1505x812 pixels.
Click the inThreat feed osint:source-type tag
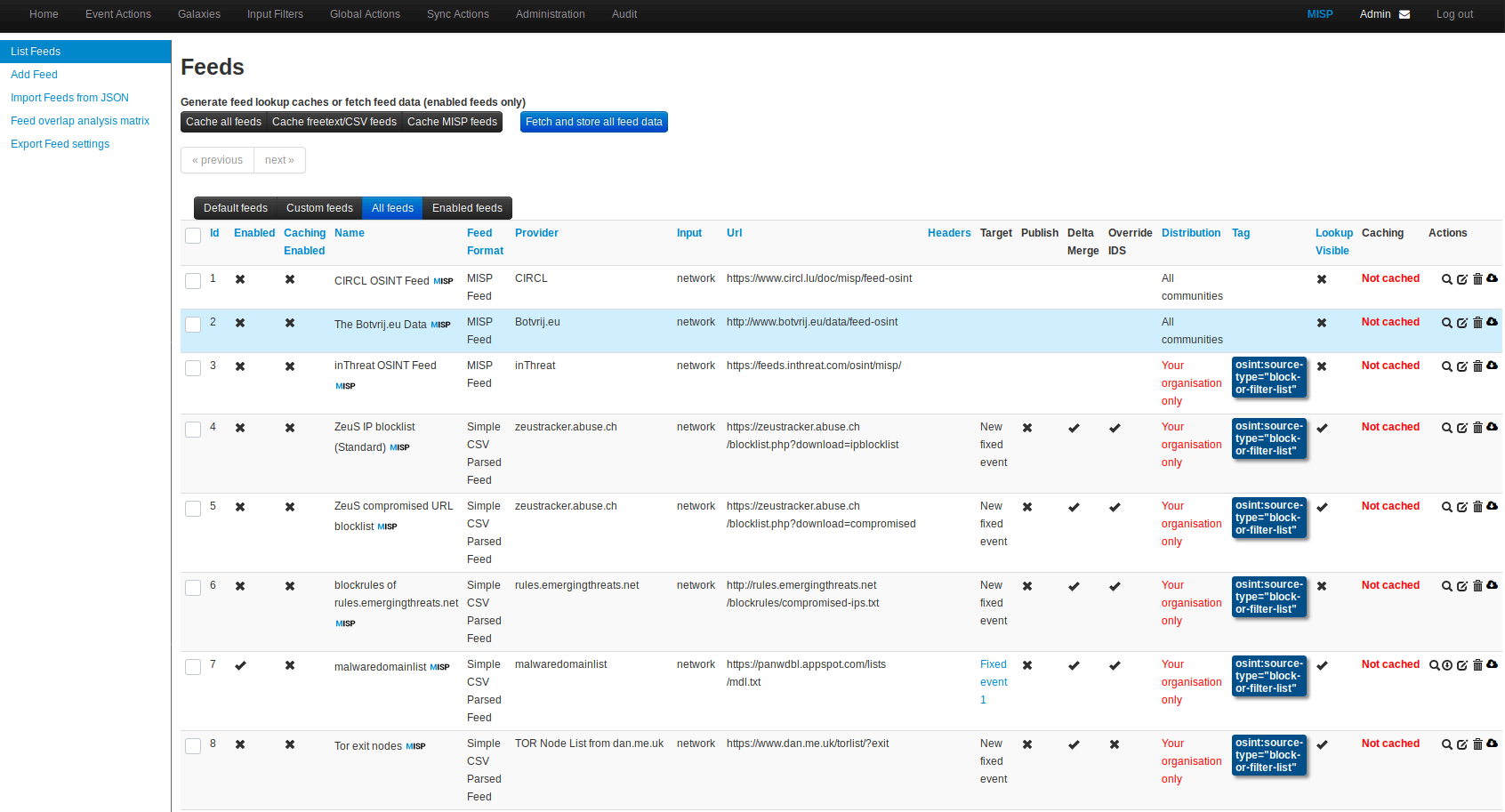pos(1269,377)
